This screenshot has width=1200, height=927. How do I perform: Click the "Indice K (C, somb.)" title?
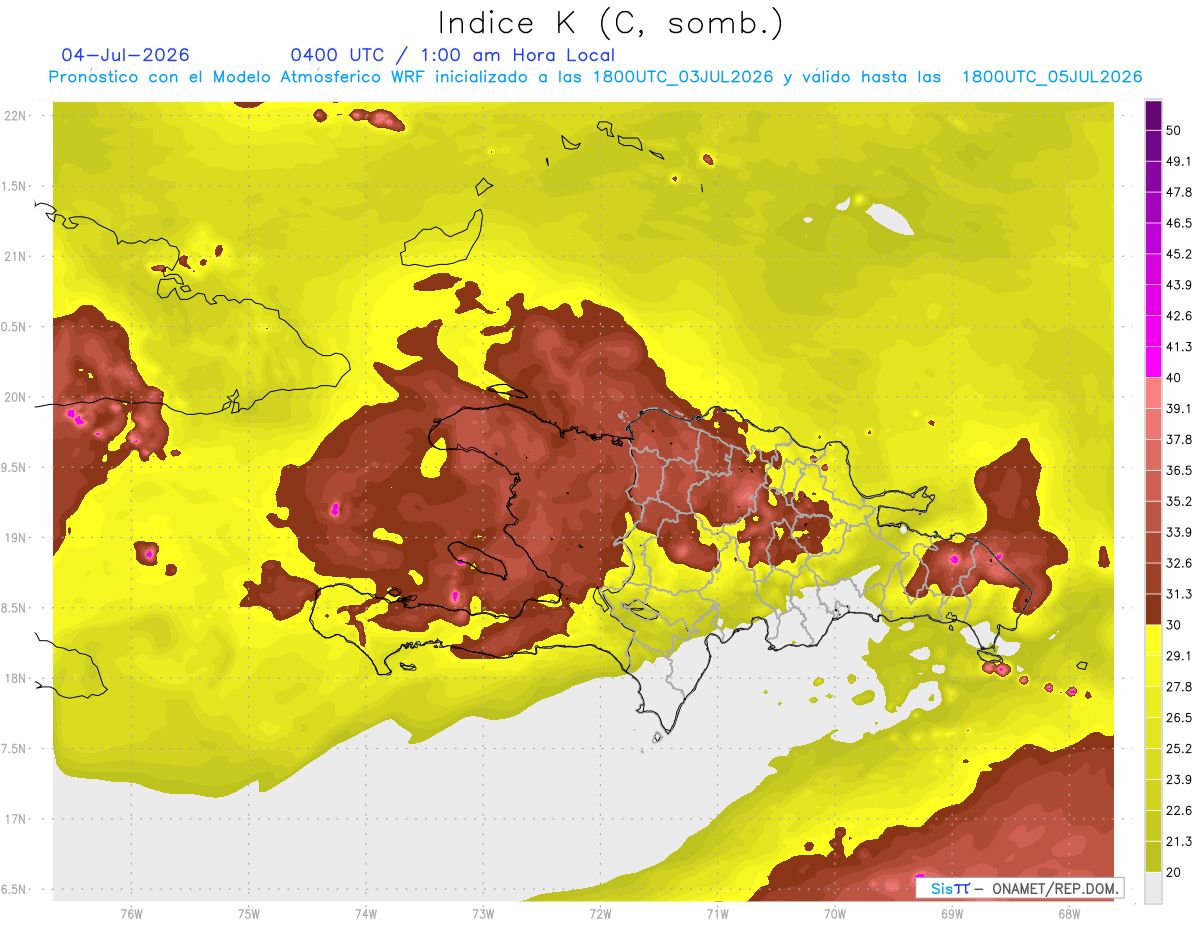point(611,23)
